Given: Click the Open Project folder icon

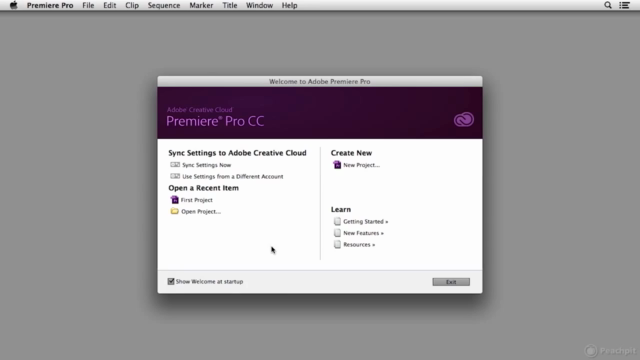Looking at the screenshot, I should click(x=175, y=211).
